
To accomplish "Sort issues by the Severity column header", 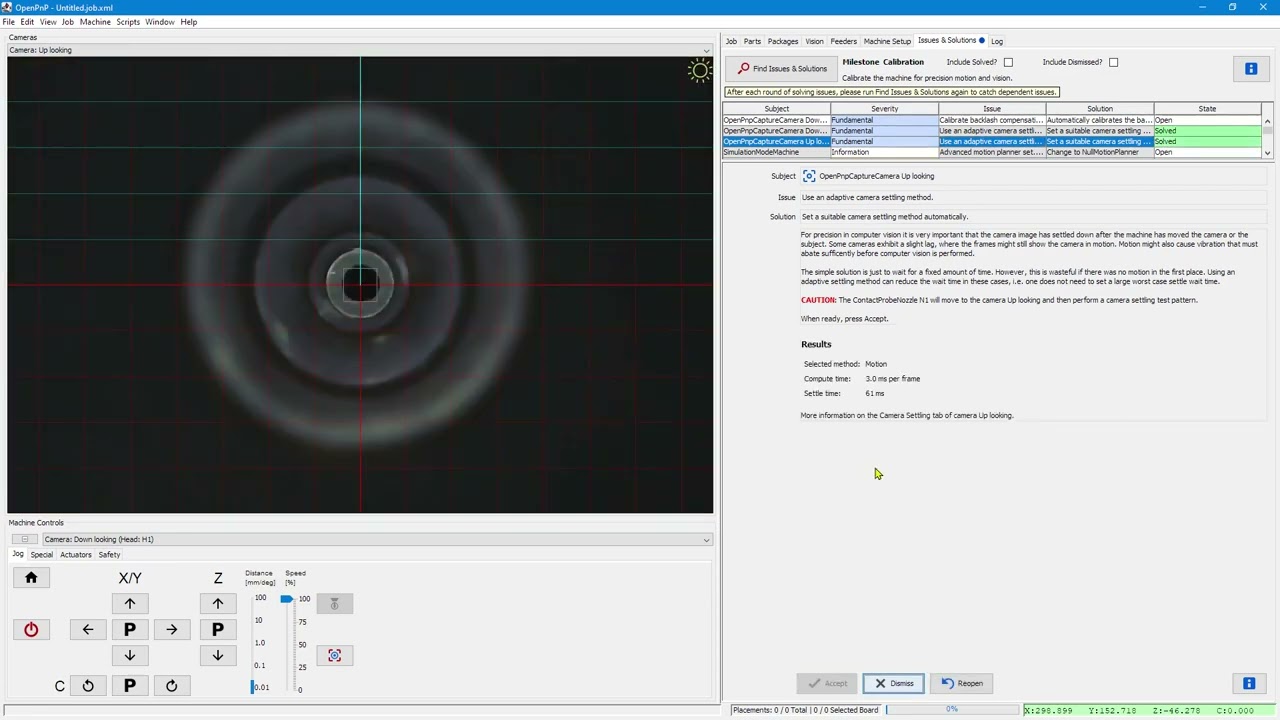I will [x=884, y=109].
